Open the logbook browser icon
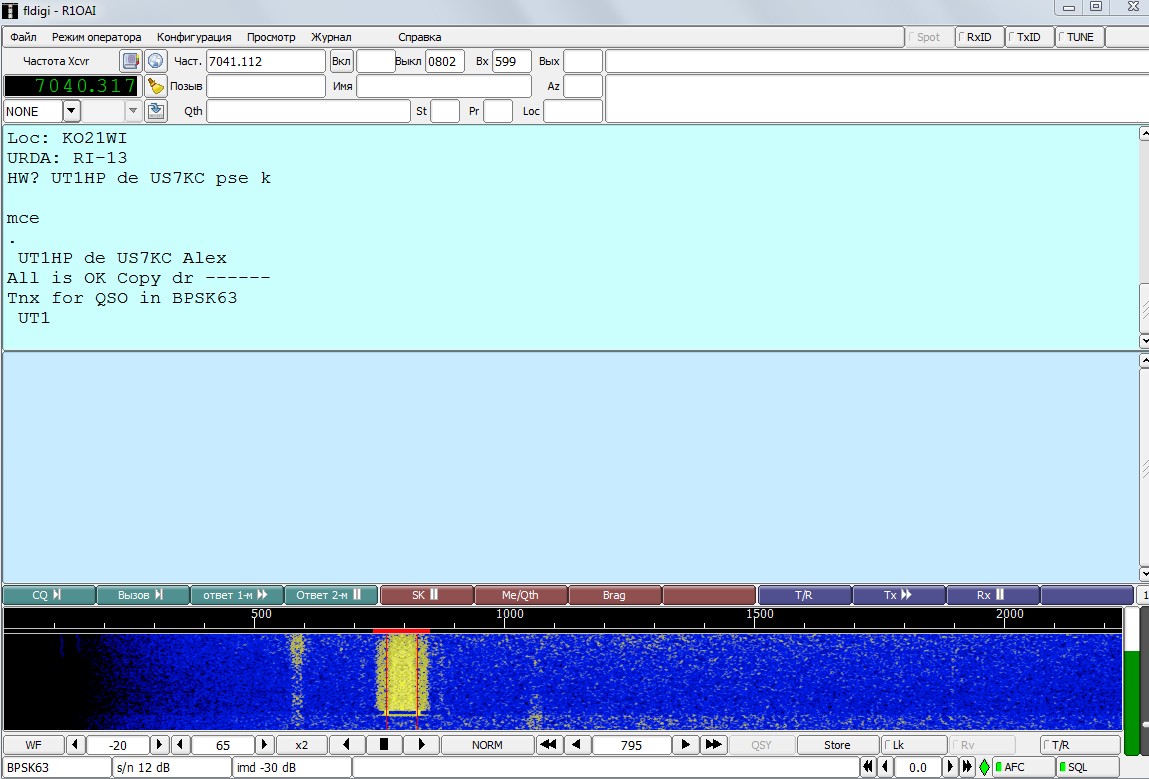 click(131, 61)
